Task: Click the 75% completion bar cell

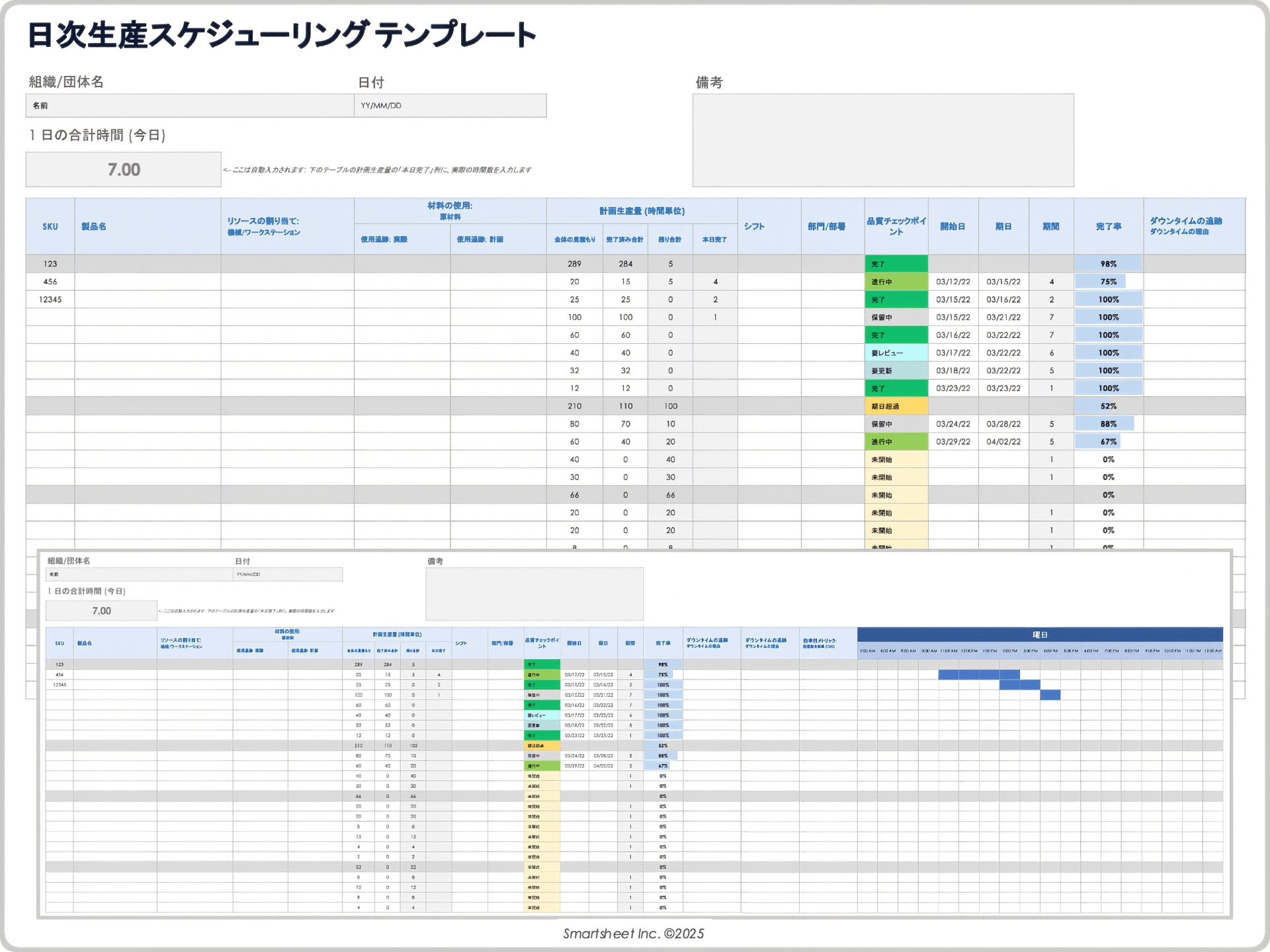Action: pos(1109,282)
